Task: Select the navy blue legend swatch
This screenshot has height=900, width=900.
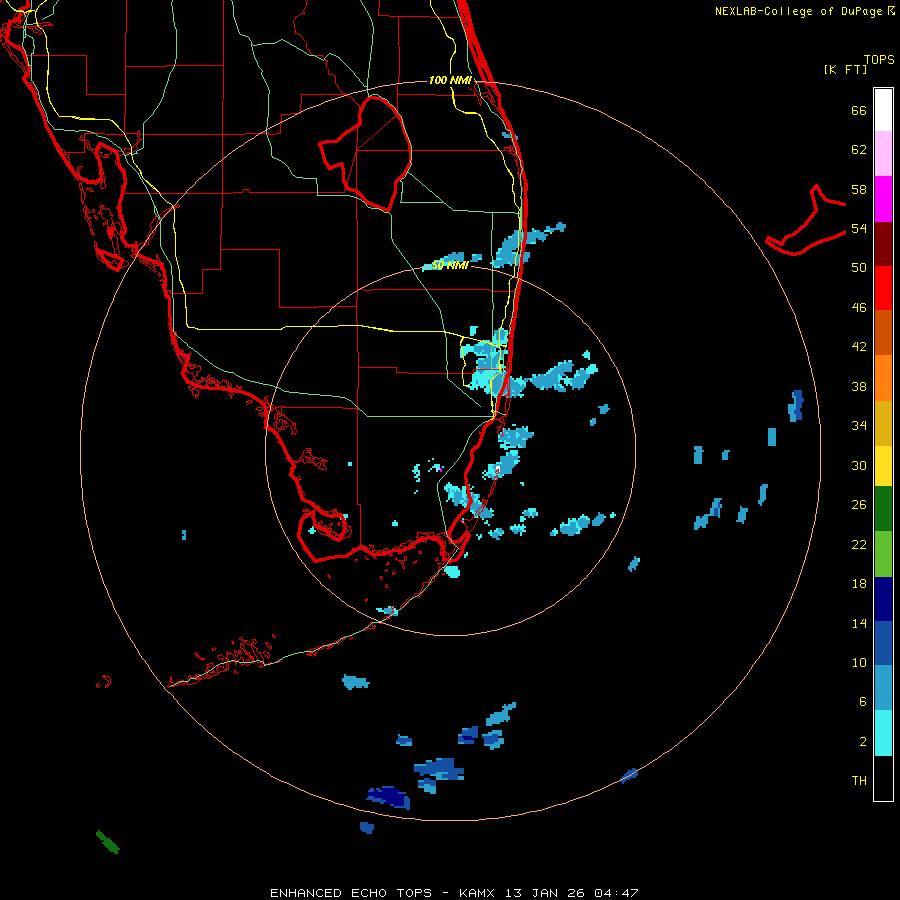Action: (883, 599)
